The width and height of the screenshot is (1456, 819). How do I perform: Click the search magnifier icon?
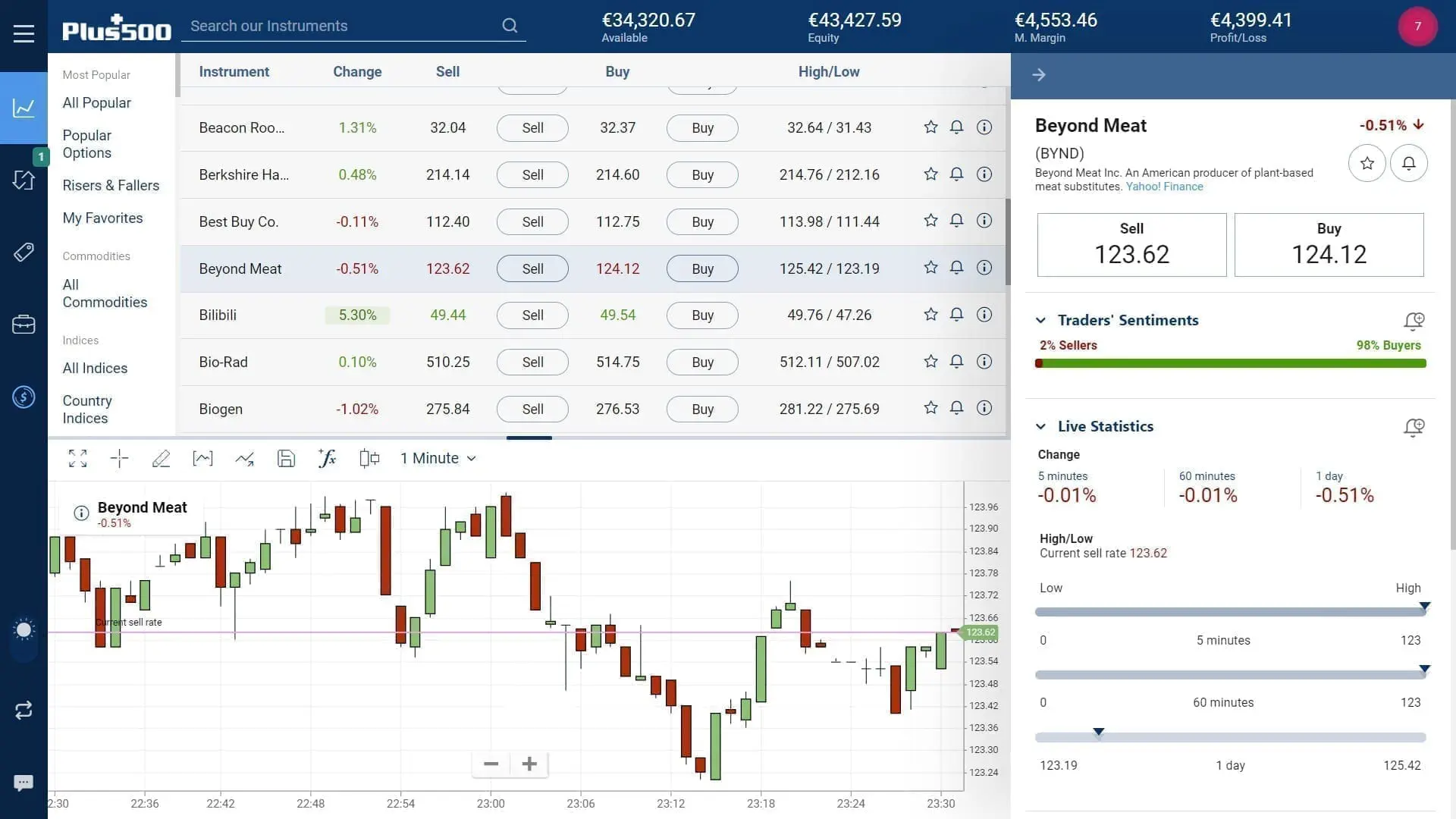(x=510, y=26)
